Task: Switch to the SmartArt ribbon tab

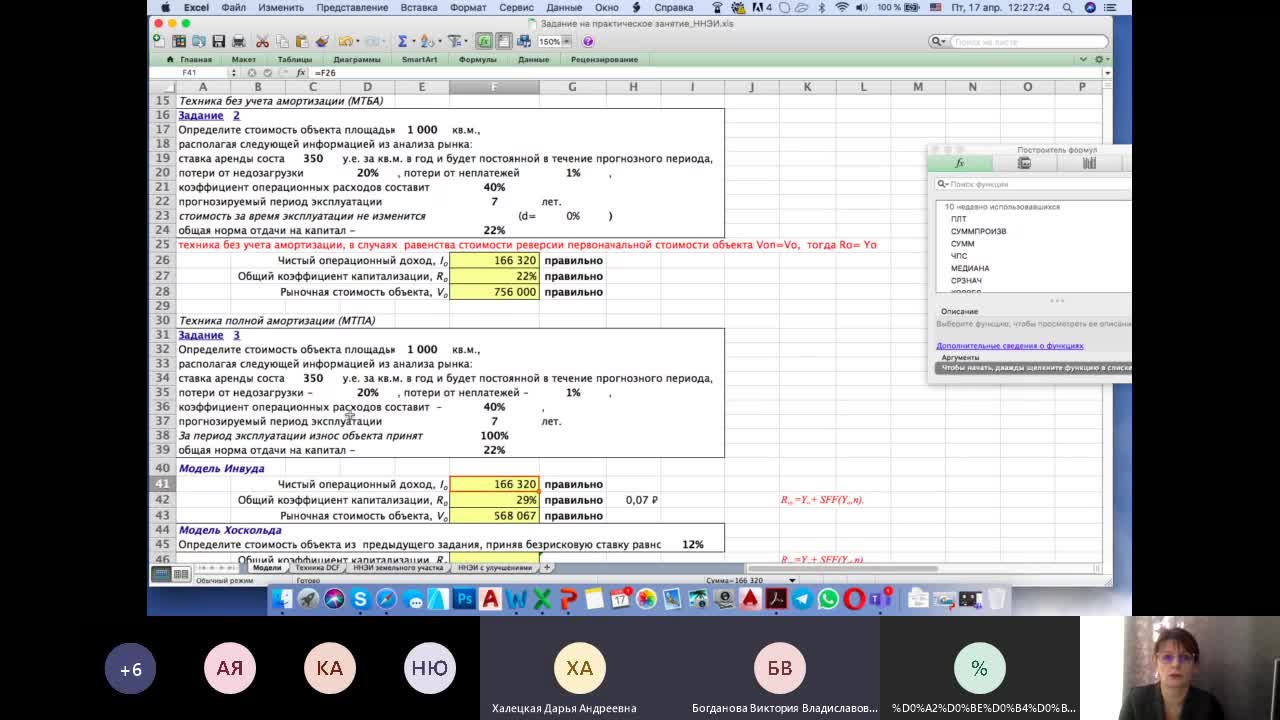Action: point(419,59)
